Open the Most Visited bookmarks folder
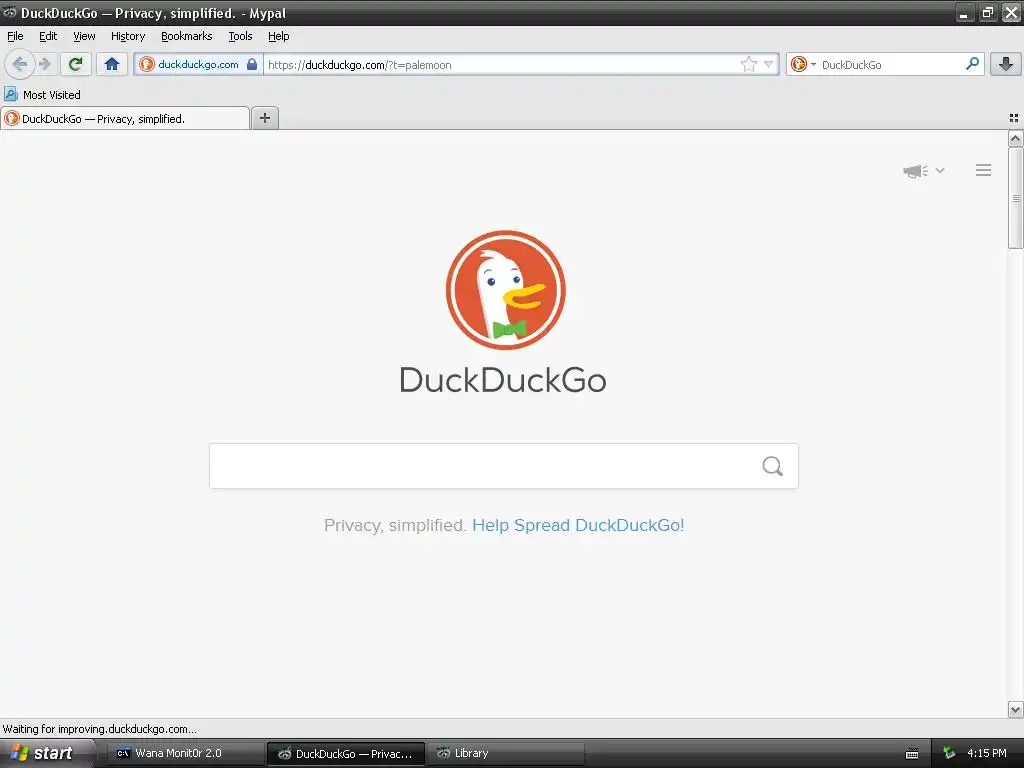This screenshot has height=768, width=1024. tap(42, 95)
